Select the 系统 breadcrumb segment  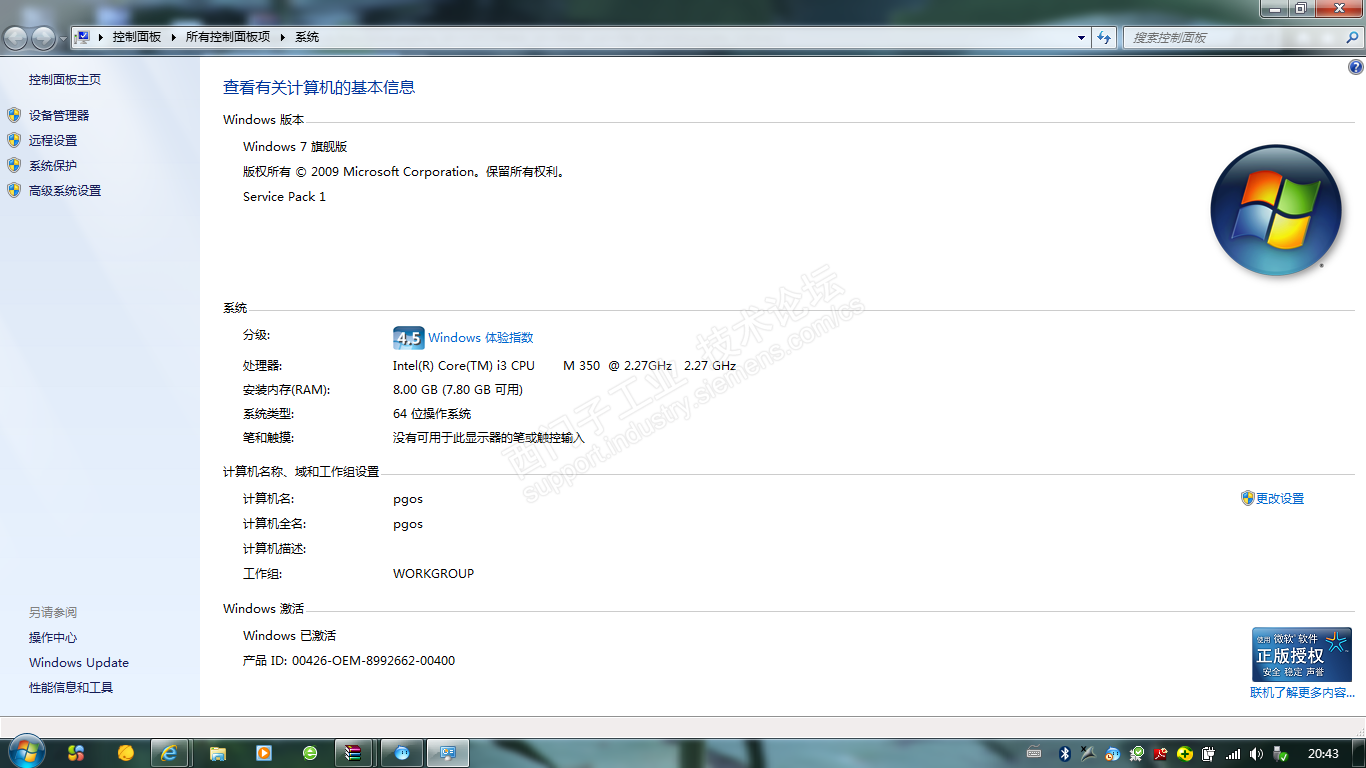tap(307, 37)
